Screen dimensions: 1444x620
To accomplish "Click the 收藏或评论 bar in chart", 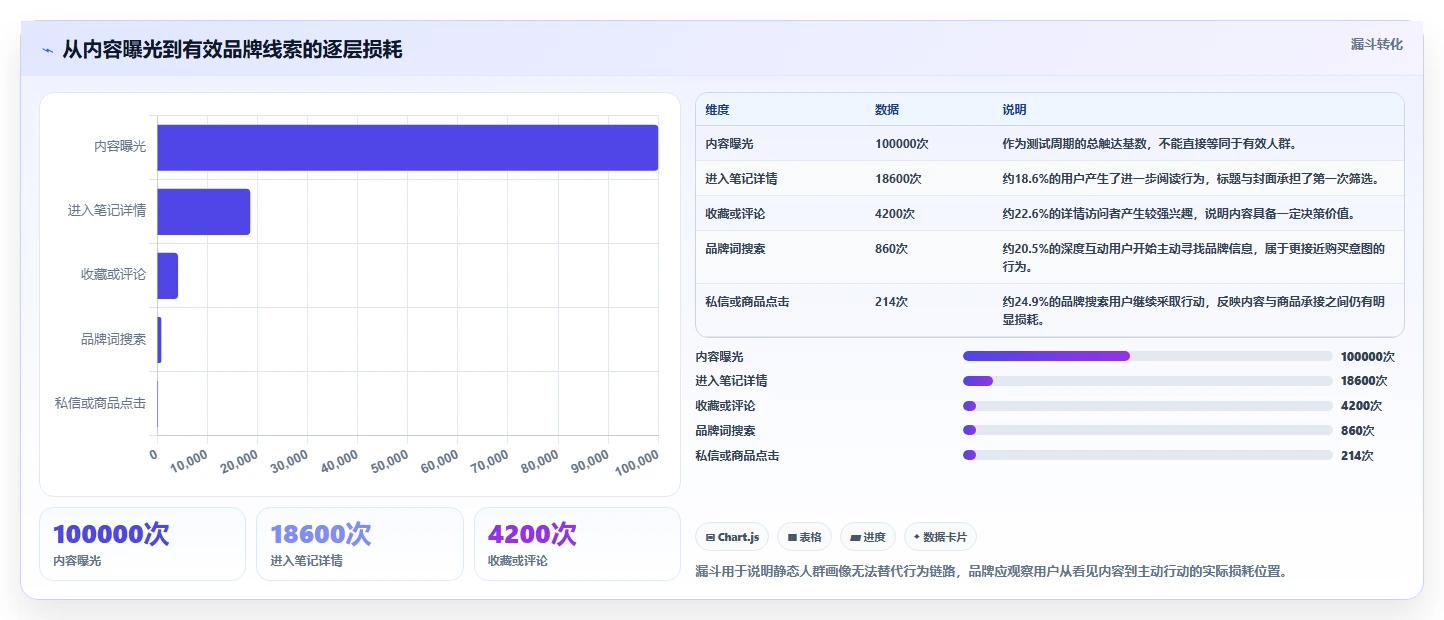I will click(x=167, y=275).
